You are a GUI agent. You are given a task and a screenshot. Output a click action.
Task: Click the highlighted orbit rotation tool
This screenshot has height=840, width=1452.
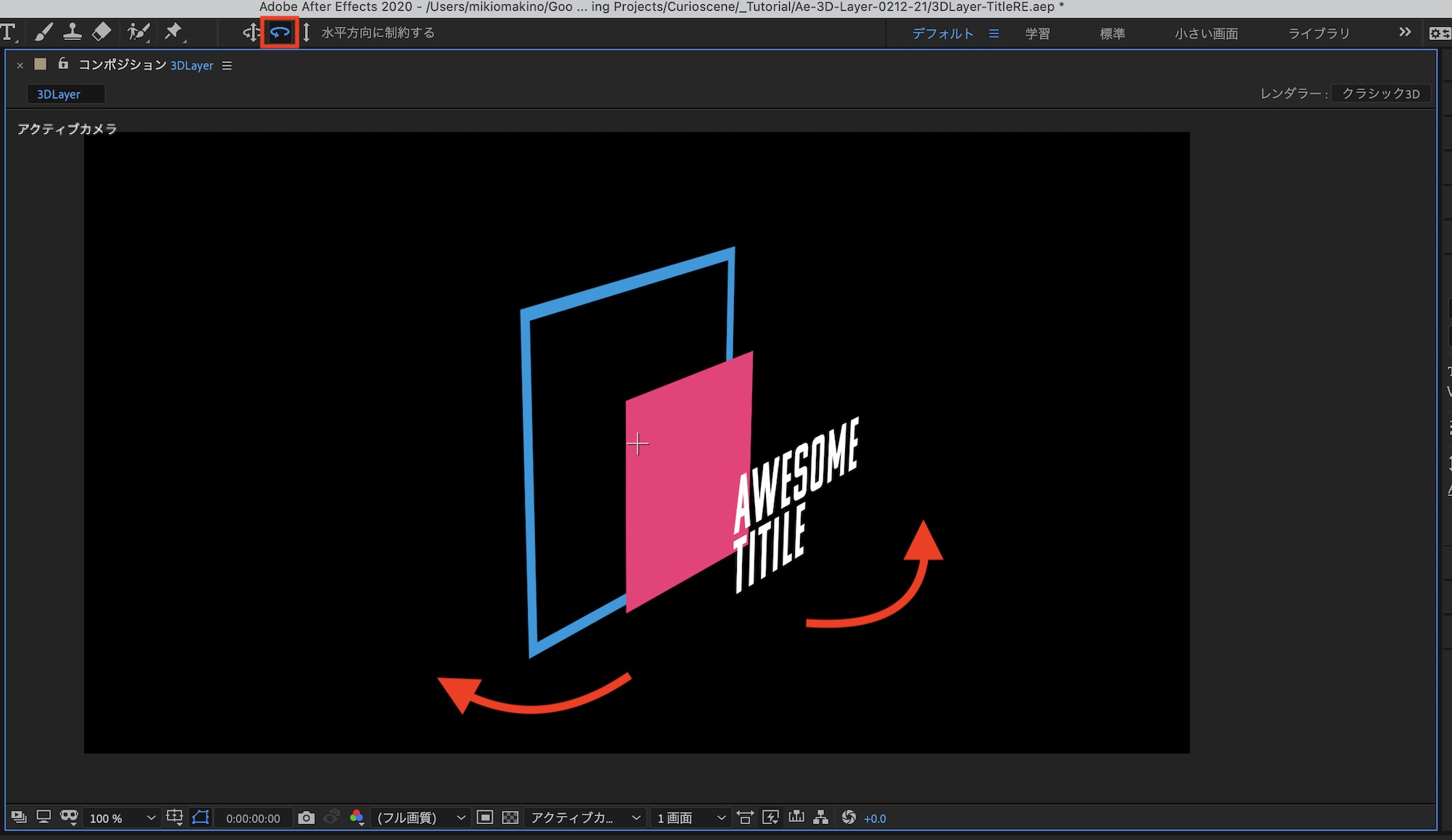280,33
